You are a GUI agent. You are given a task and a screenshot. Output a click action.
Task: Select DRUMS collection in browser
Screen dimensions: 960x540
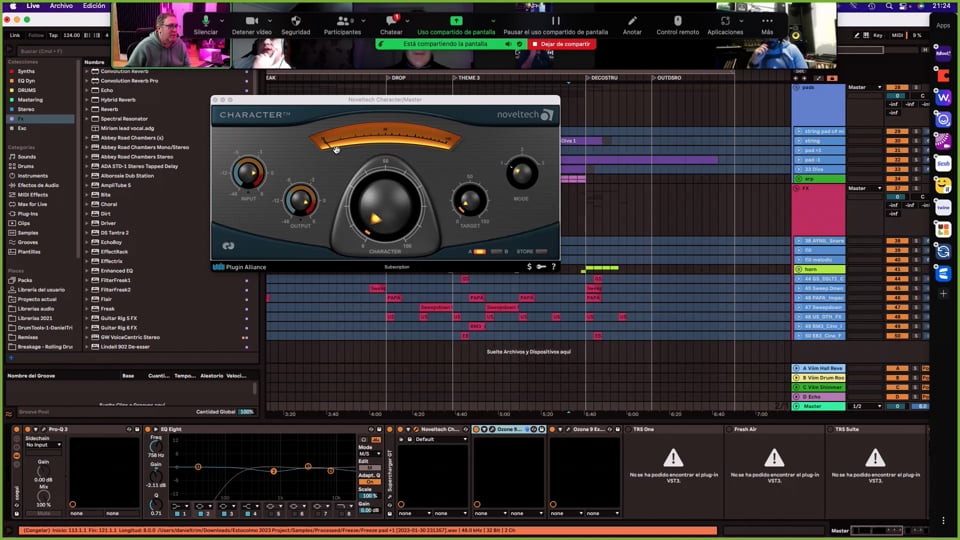[26, 90]
